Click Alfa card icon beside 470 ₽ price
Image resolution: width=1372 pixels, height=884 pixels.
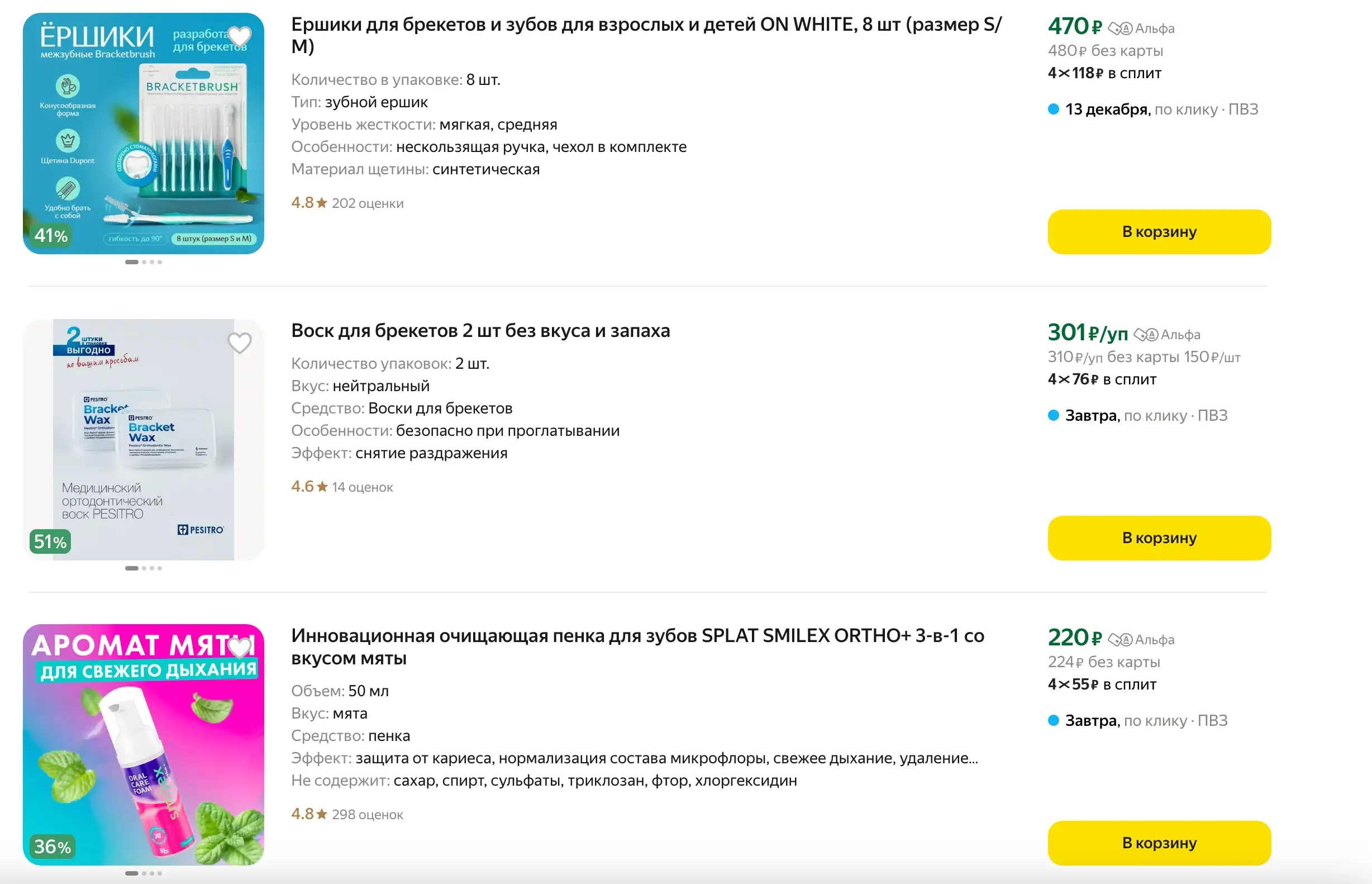[1119, 28]
